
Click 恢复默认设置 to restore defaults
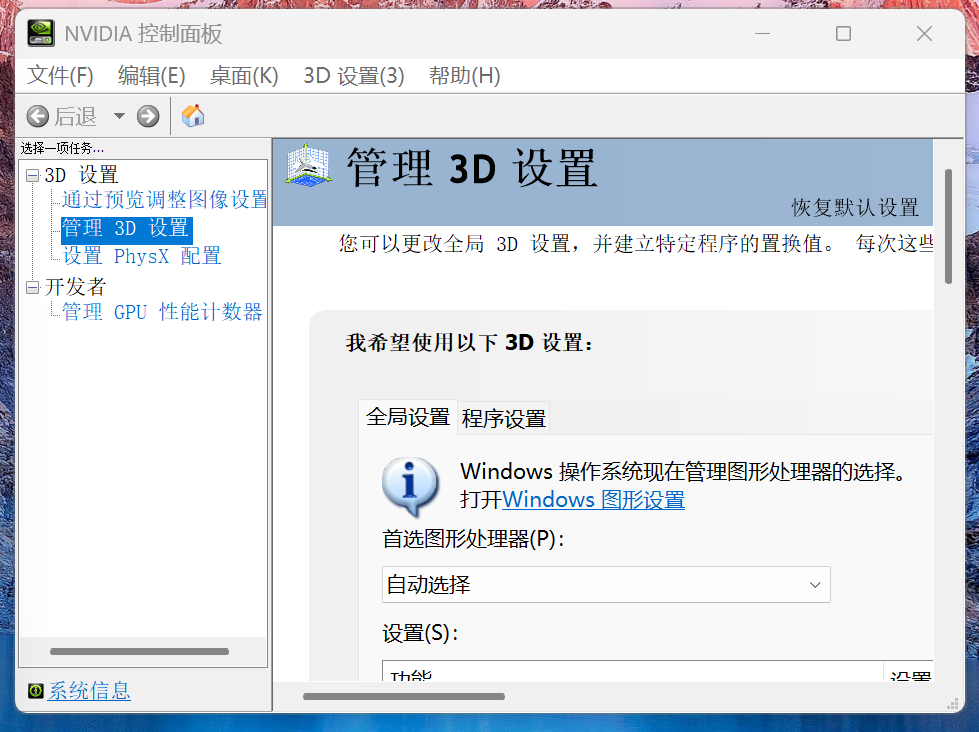(x=855, y=207)
